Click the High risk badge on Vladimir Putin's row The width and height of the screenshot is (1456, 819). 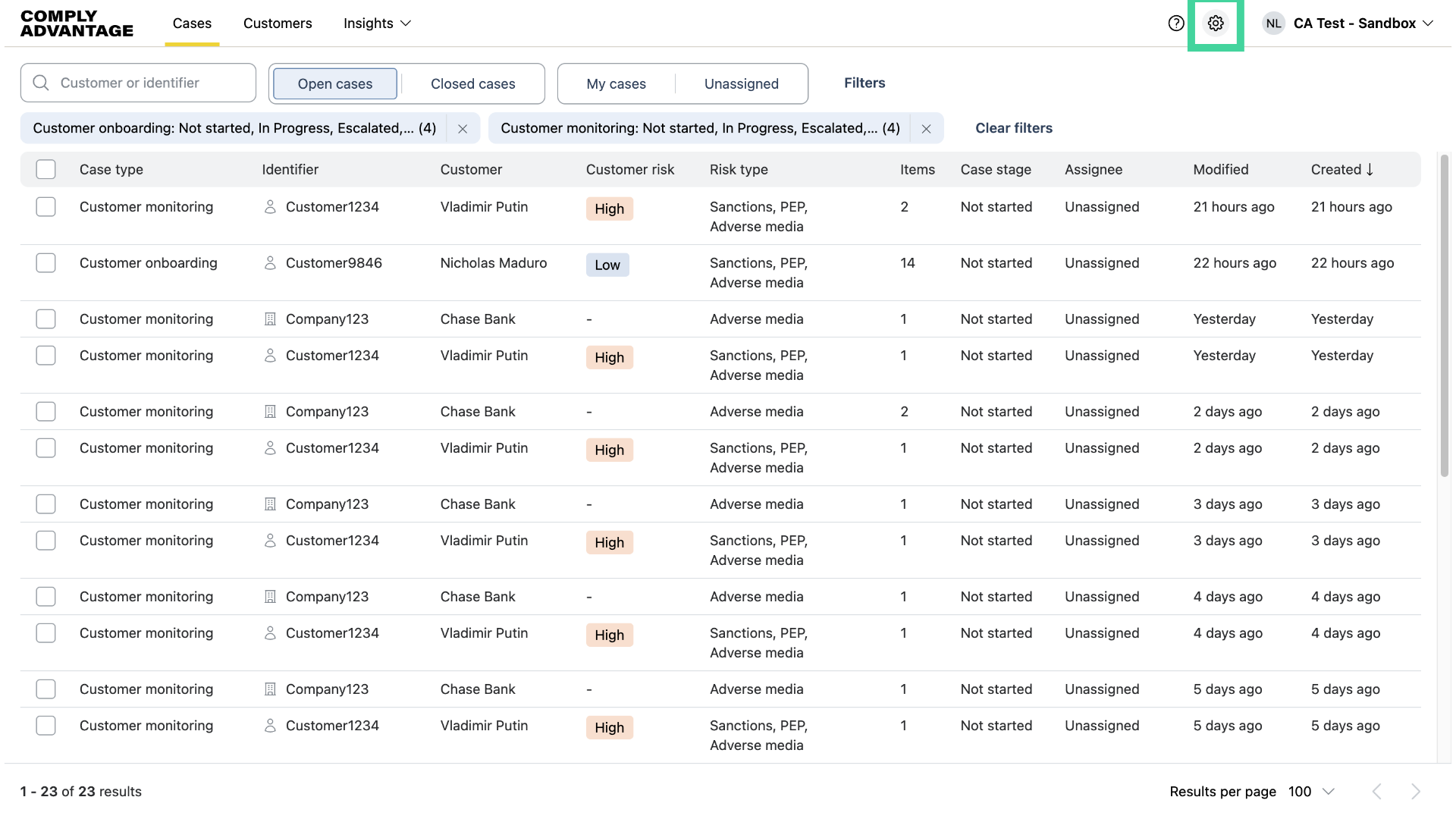tap(609, 209)
